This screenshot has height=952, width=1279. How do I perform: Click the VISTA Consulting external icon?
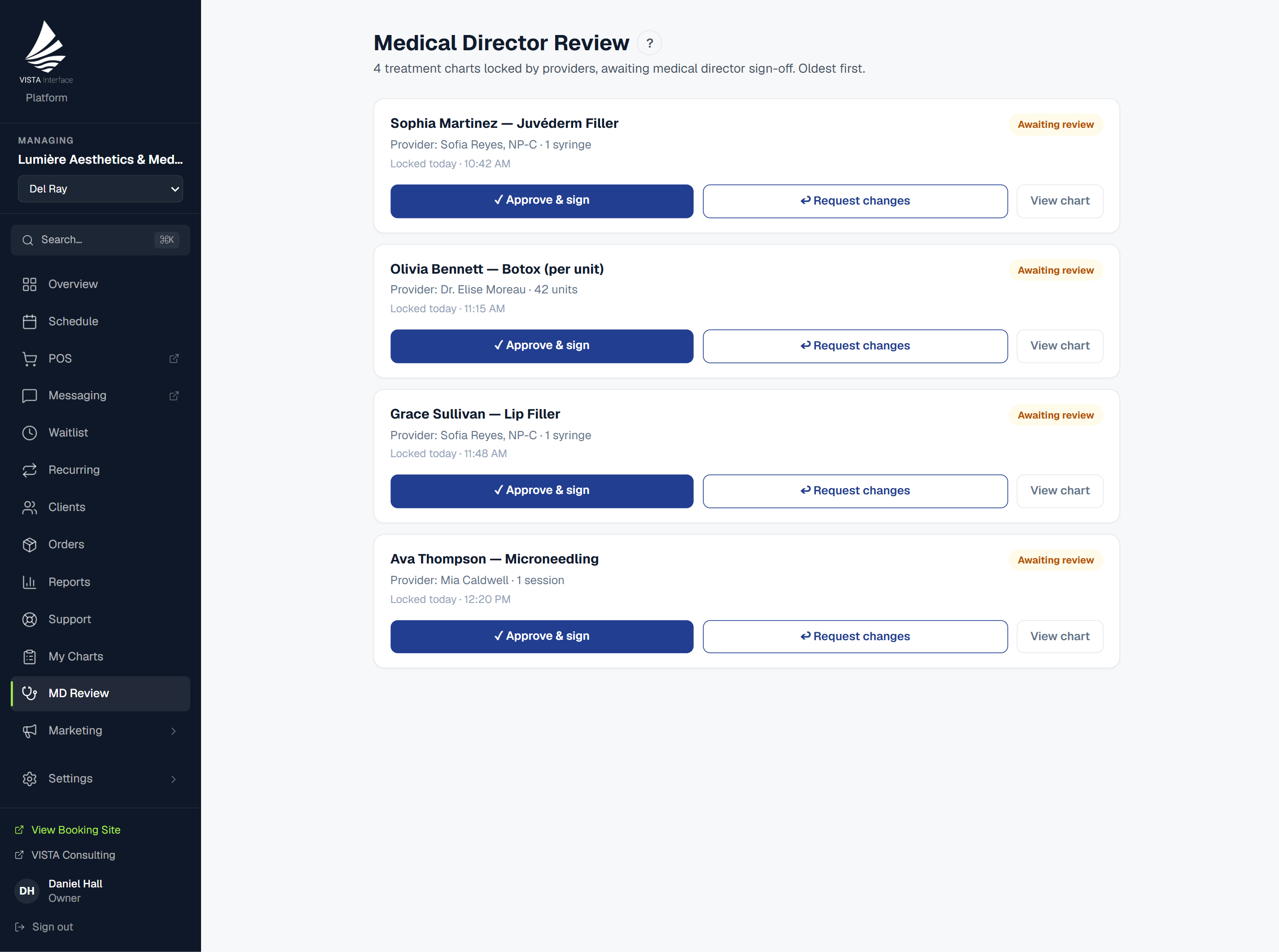pyautogui.click(x=19, y=855)
